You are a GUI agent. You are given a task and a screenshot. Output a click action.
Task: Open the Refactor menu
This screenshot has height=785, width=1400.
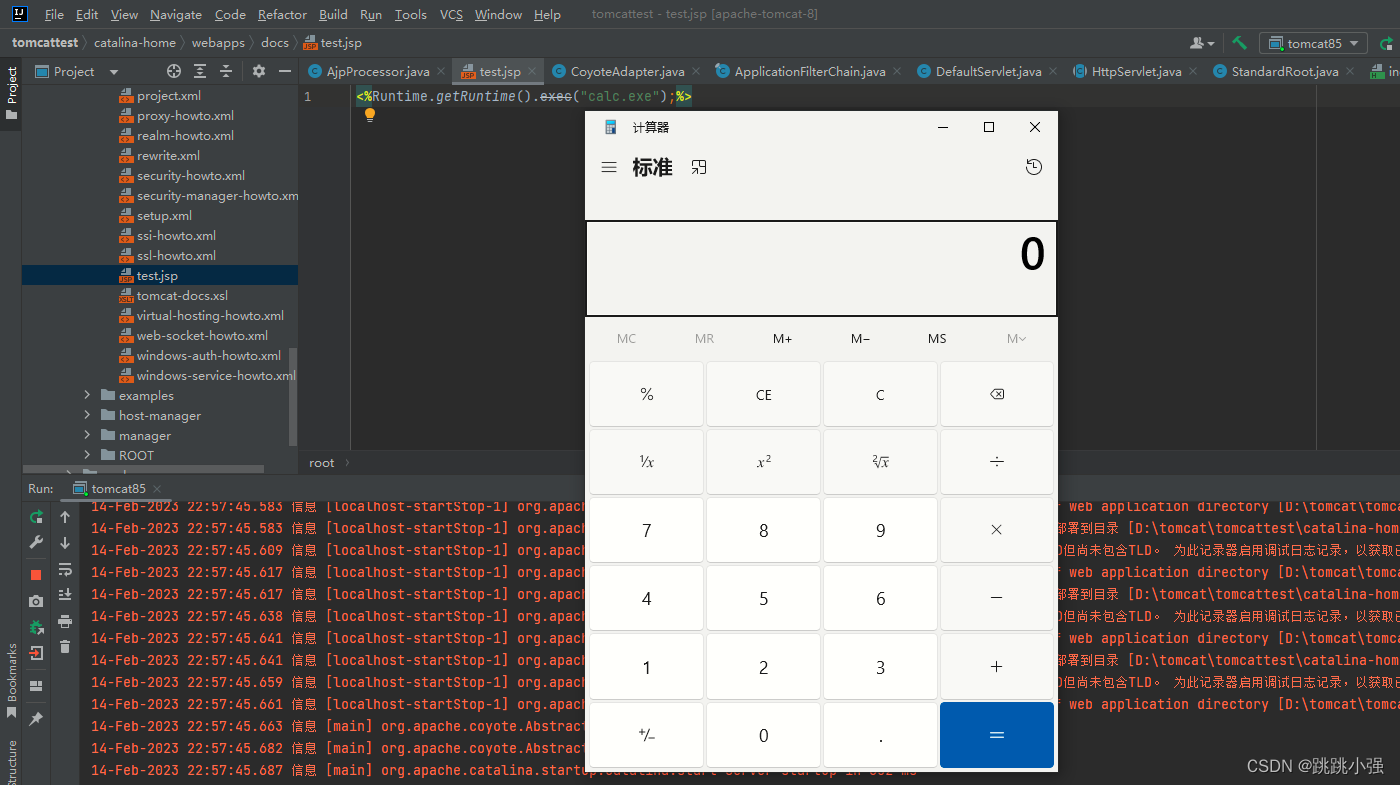(x=282, y=15)
